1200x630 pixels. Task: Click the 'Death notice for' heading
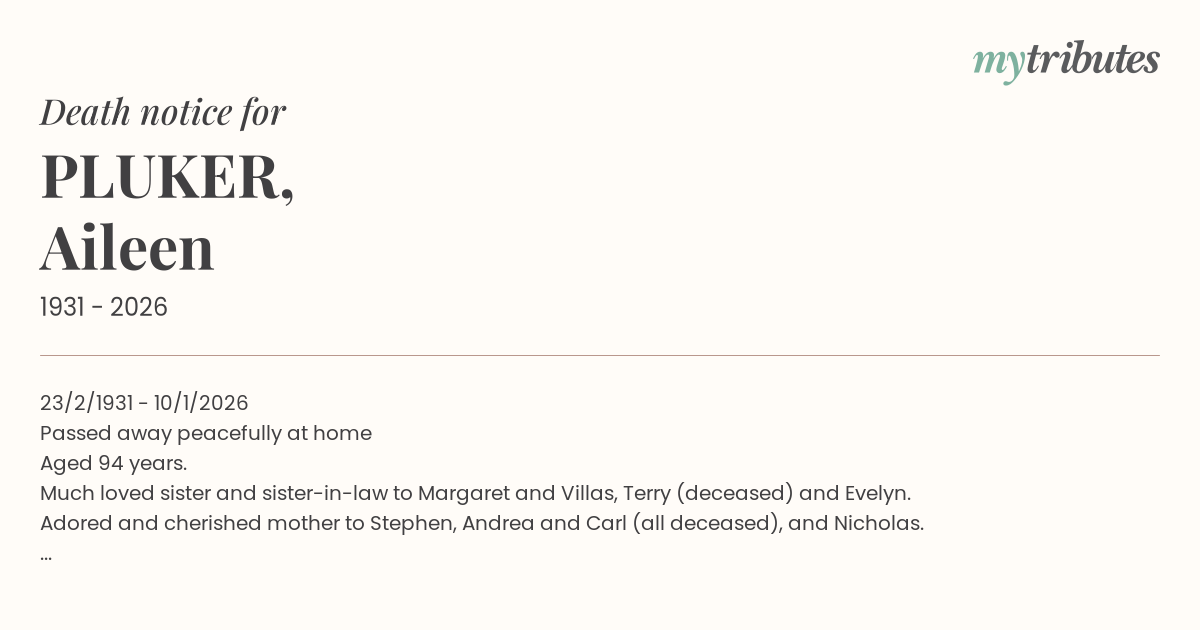click(163, 112)
